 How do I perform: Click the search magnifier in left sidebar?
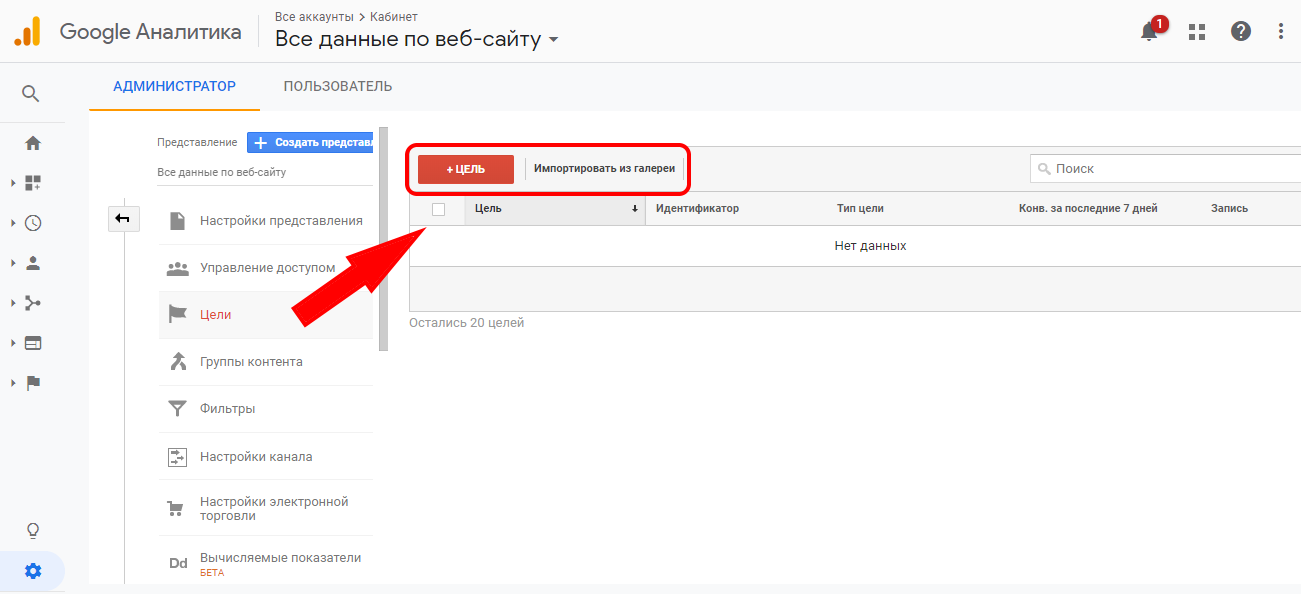31,94
